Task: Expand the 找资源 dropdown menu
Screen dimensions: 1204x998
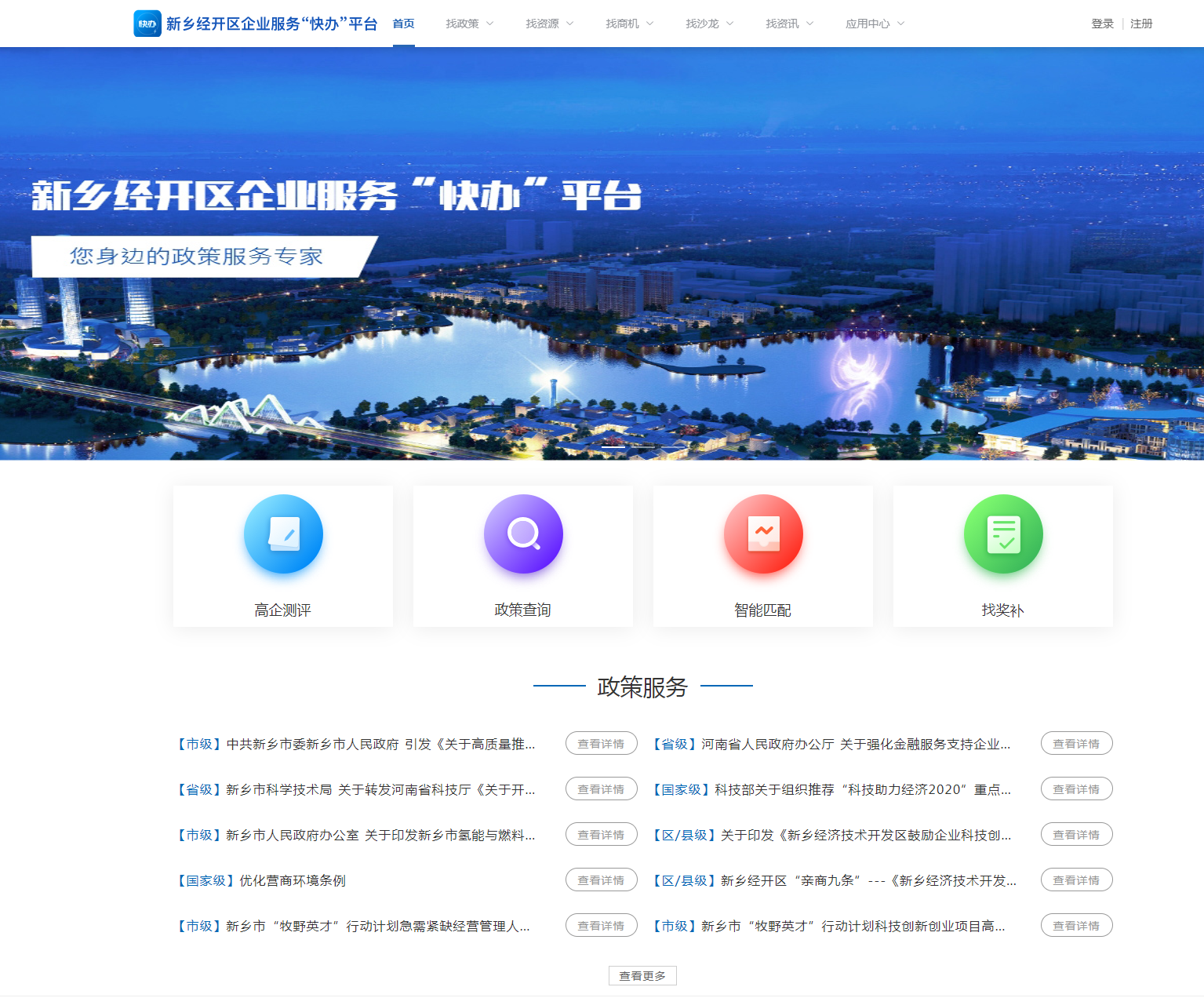Action: coord(549,24)
